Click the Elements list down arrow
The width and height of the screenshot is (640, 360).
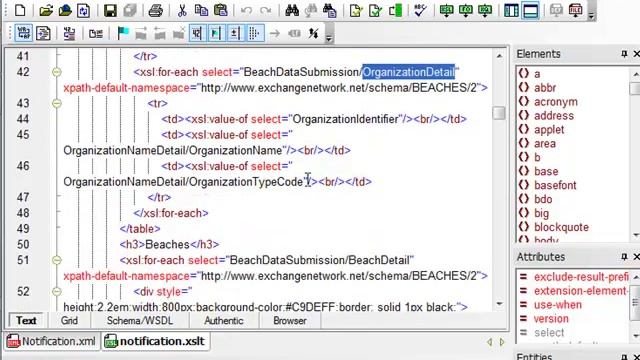636,235
